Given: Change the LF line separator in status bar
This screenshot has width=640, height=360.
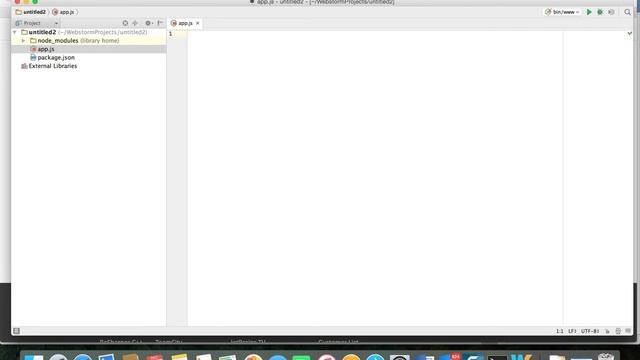Looking at the screenshot, I should (x=572, y=331).
